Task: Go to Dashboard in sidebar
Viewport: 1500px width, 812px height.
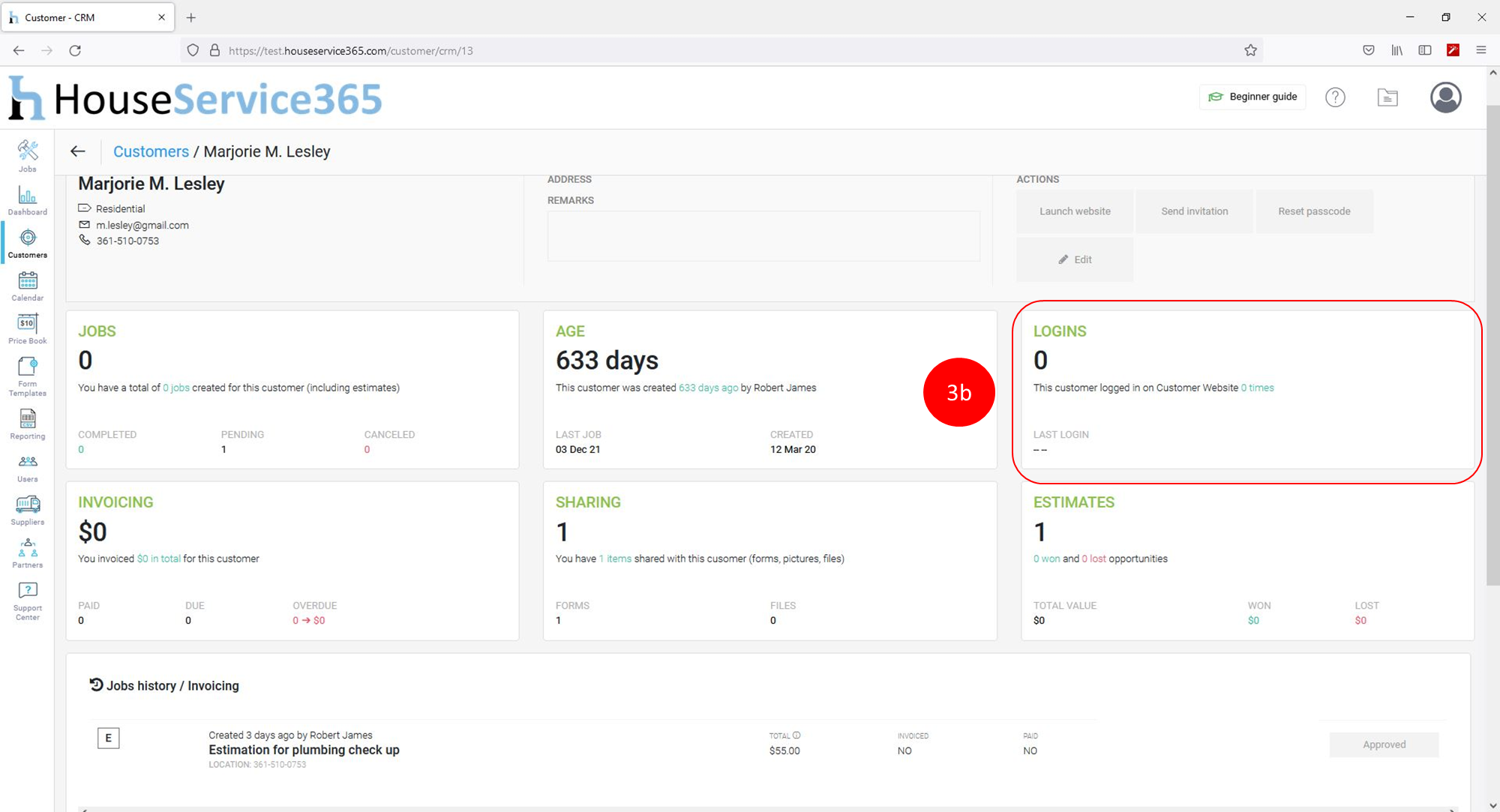Action: click(x=28, y=201)
